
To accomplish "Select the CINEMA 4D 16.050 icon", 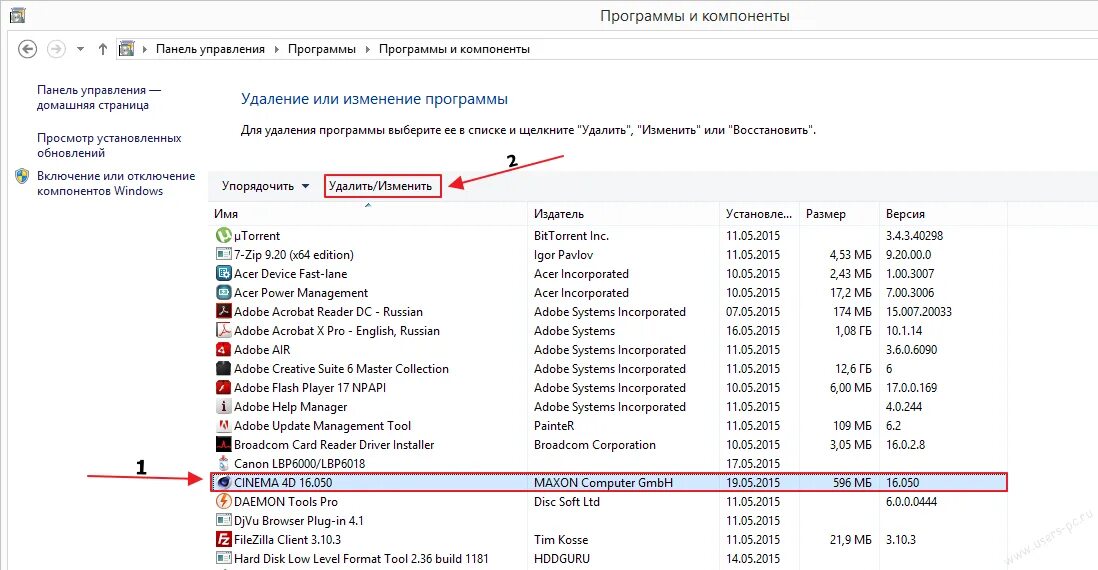I will 223,482.
